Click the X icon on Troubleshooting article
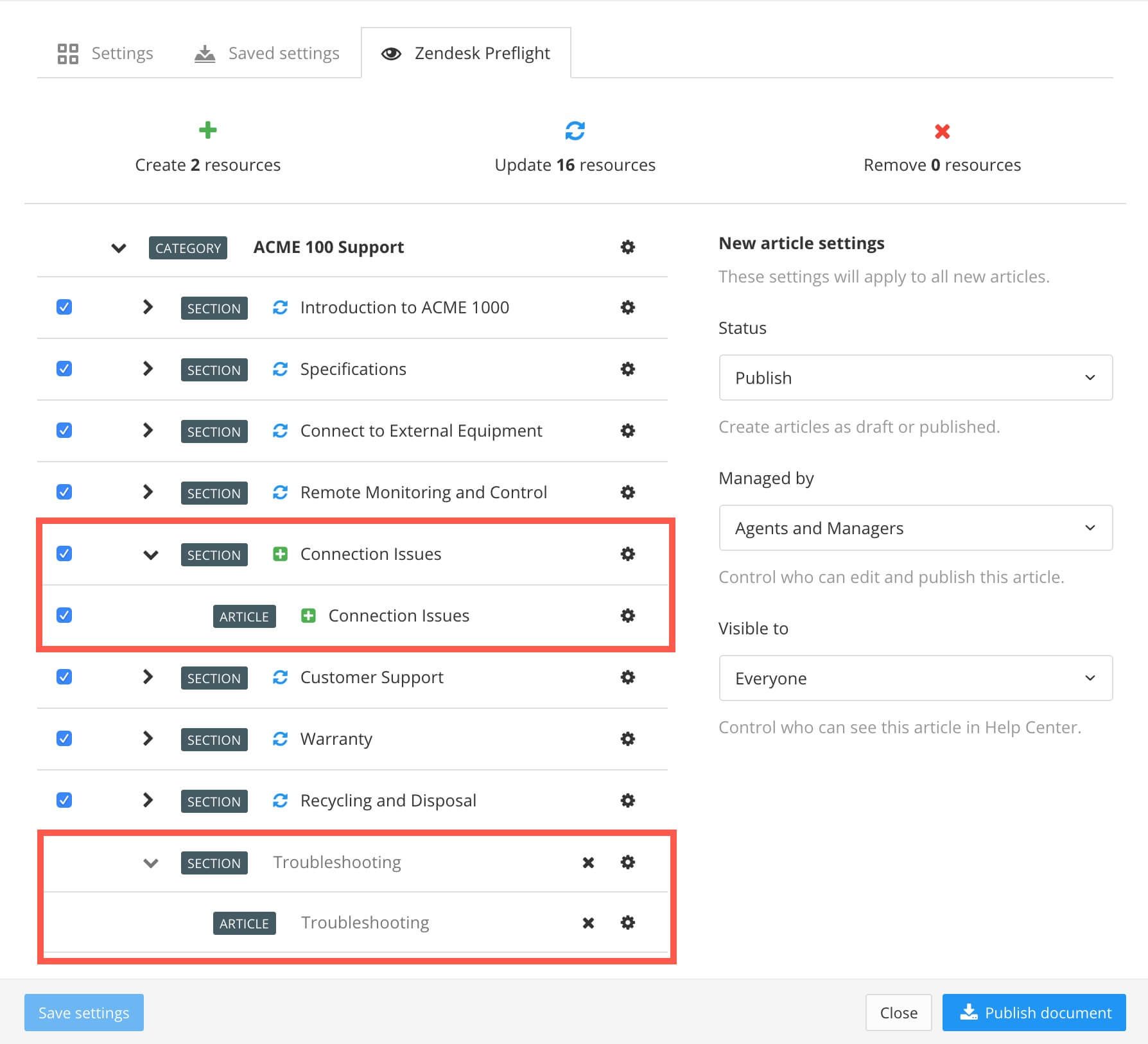1148x1044 pixels. [587, 923]
